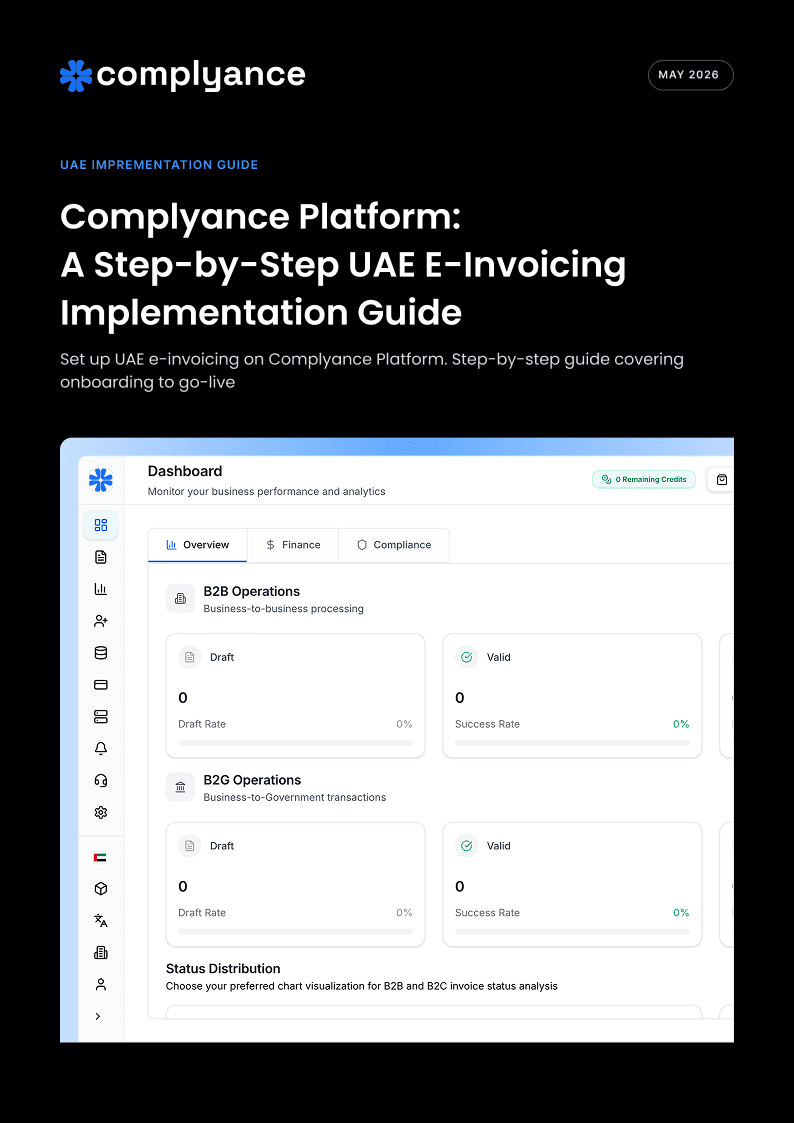Screen dimensions: 794x1123
Task: Click the complyance logo at top
Action: click(x=183, y=75)
